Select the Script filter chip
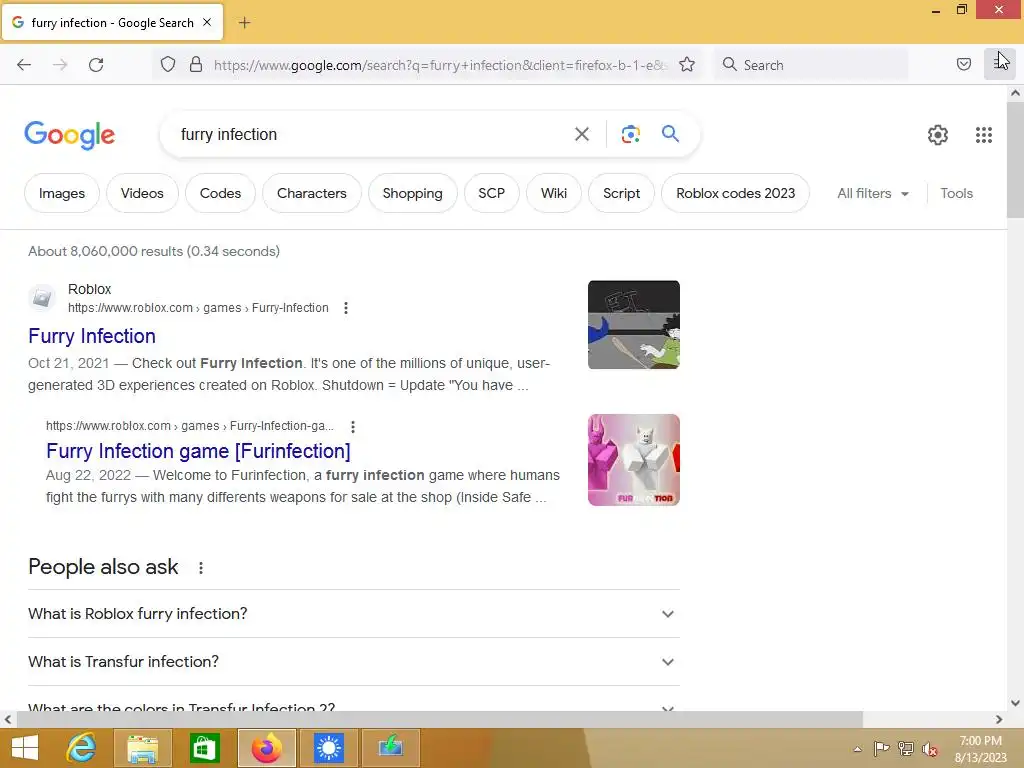Image resolution: width=1024 pixels, height=768 pixels. pos(621,193)
